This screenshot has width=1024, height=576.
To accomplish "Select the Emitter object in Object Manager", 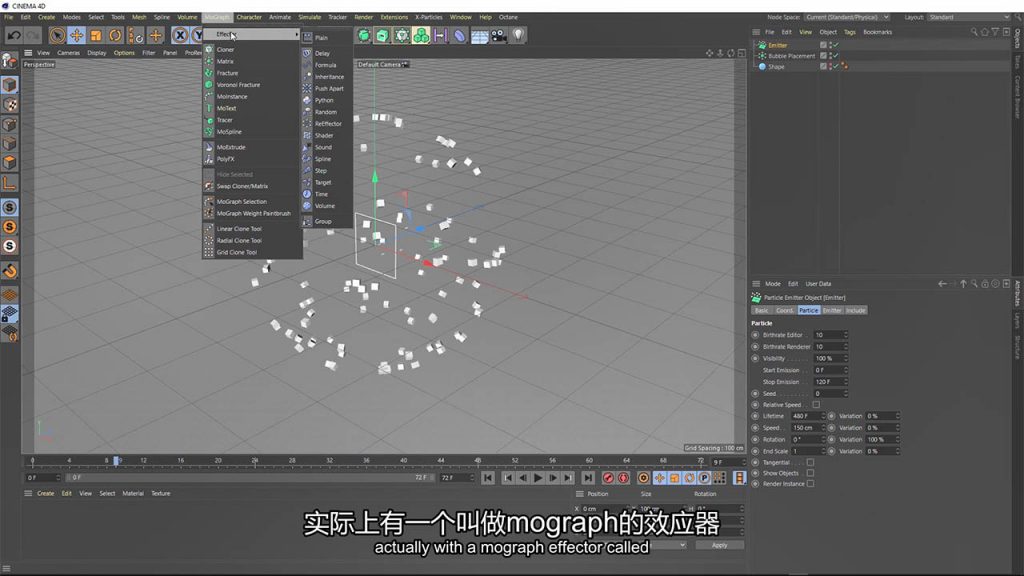I will pos(777,45).
